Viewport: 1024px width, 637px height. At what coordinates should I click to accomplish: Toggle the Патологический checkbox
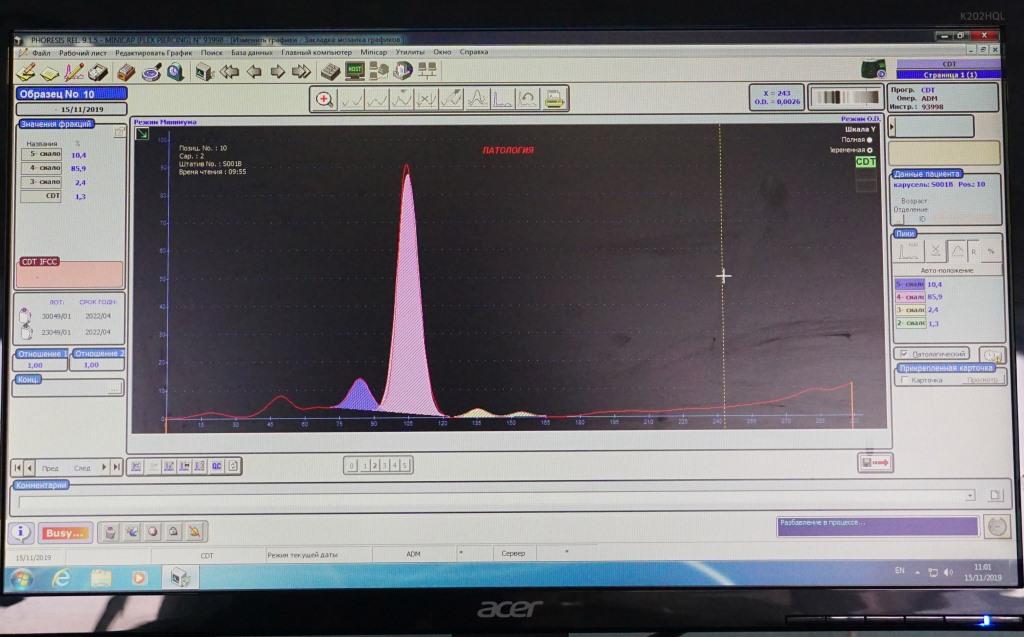point(904,354)
